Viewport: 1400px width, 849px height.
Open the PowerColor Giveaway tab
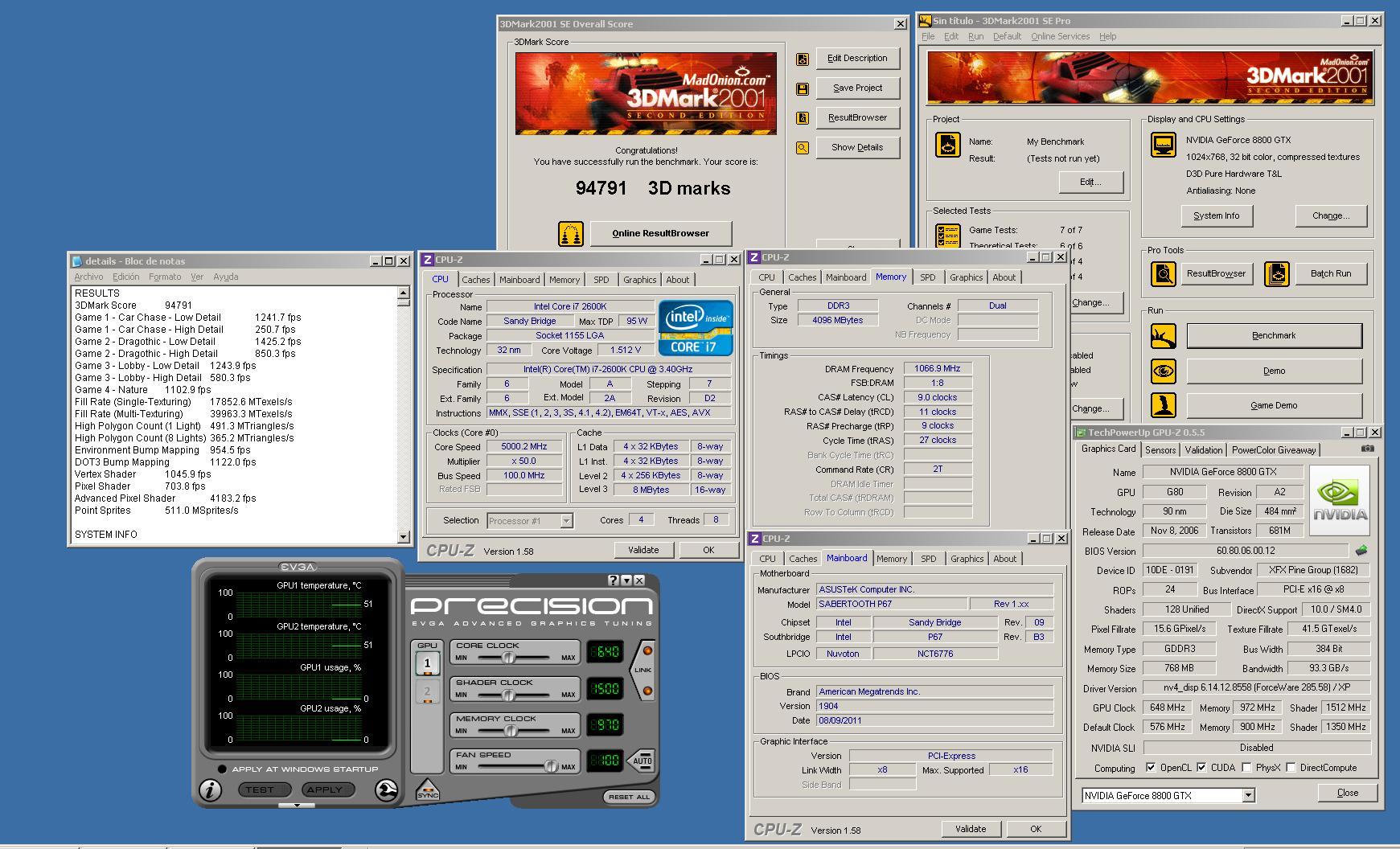pyautogui.click(x=1274, y=450)
